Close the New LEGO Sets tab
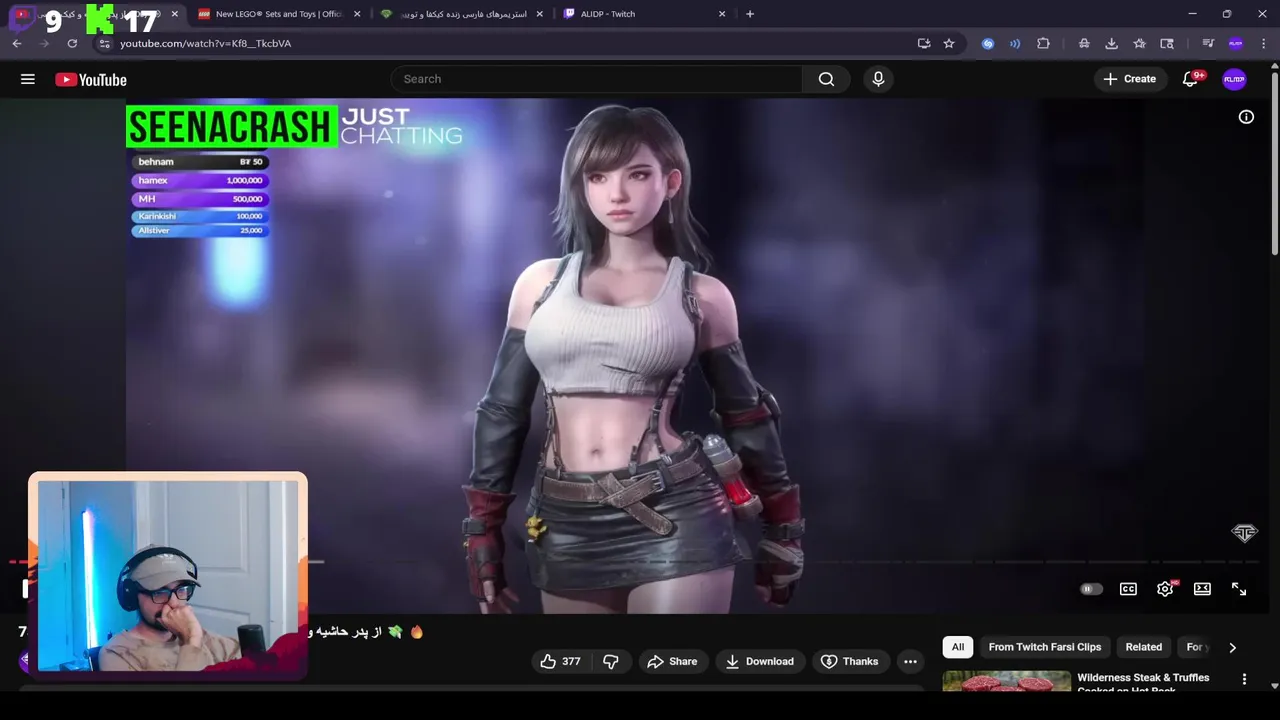The height and width of the screenshot is (720, 1280). pos(357,14)
